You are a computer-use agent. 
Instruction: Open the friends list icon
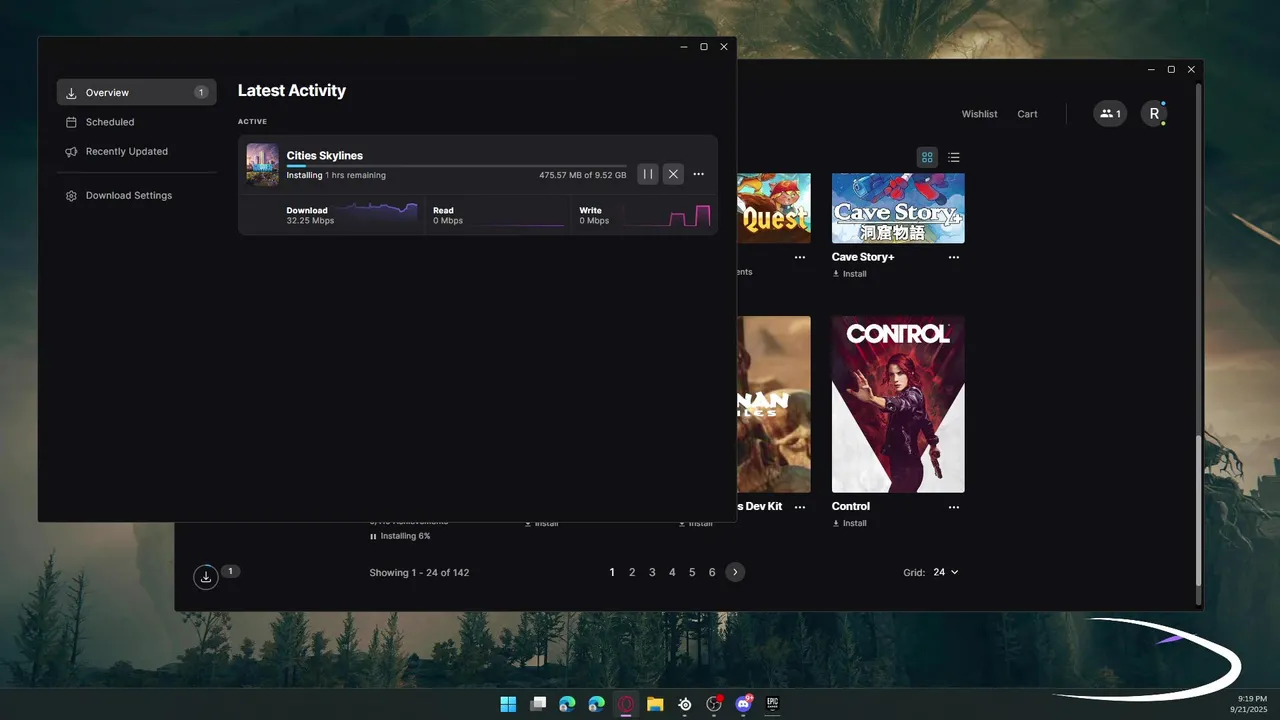pyautogui.click(x=1110, y=114)
